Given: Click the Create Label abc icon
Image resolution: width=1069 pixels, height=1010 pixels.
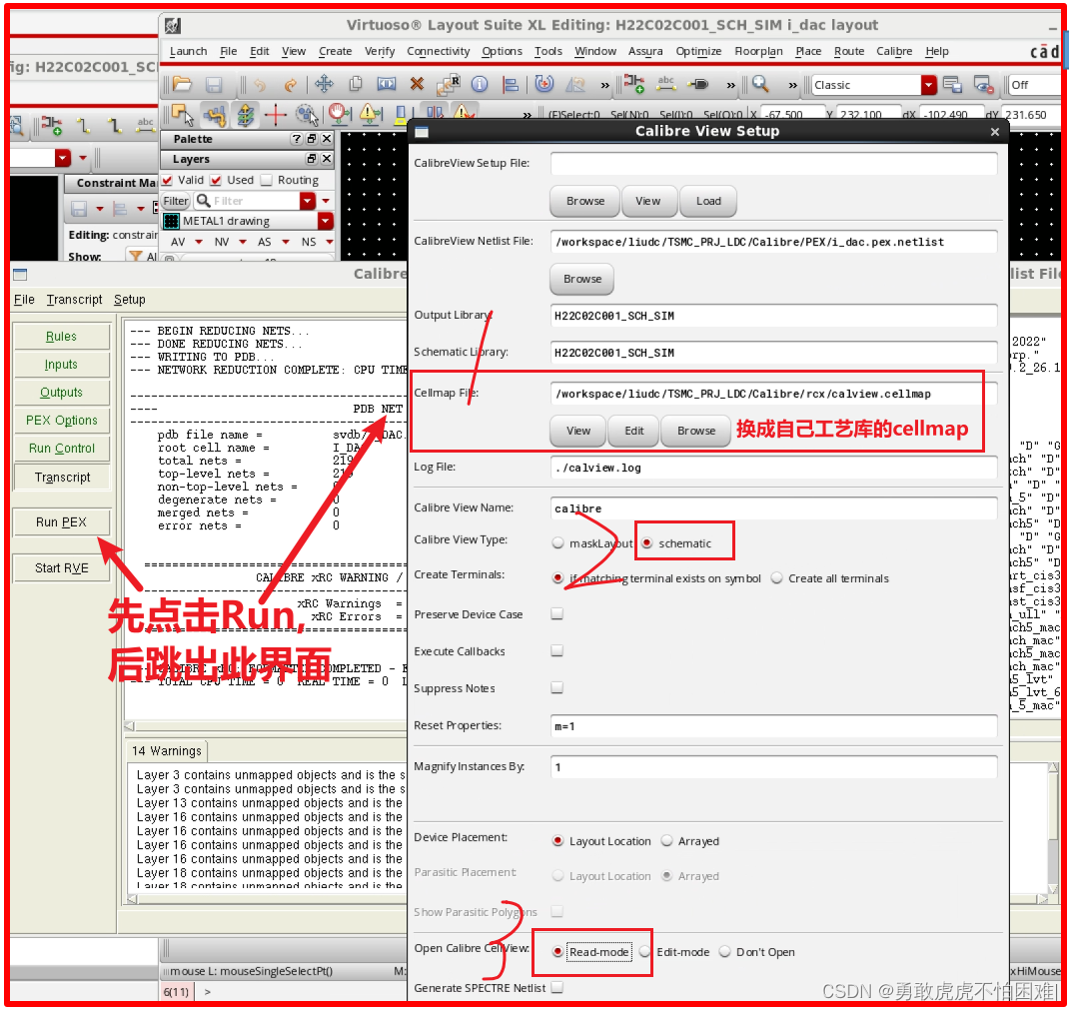Looking at the screenshot, I should pos(666,85).
